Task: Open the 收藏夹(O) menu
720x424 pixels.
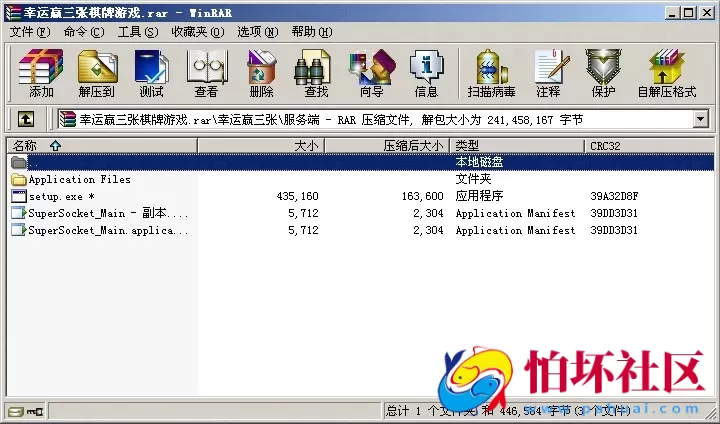Action: click(x=198, y=32)
